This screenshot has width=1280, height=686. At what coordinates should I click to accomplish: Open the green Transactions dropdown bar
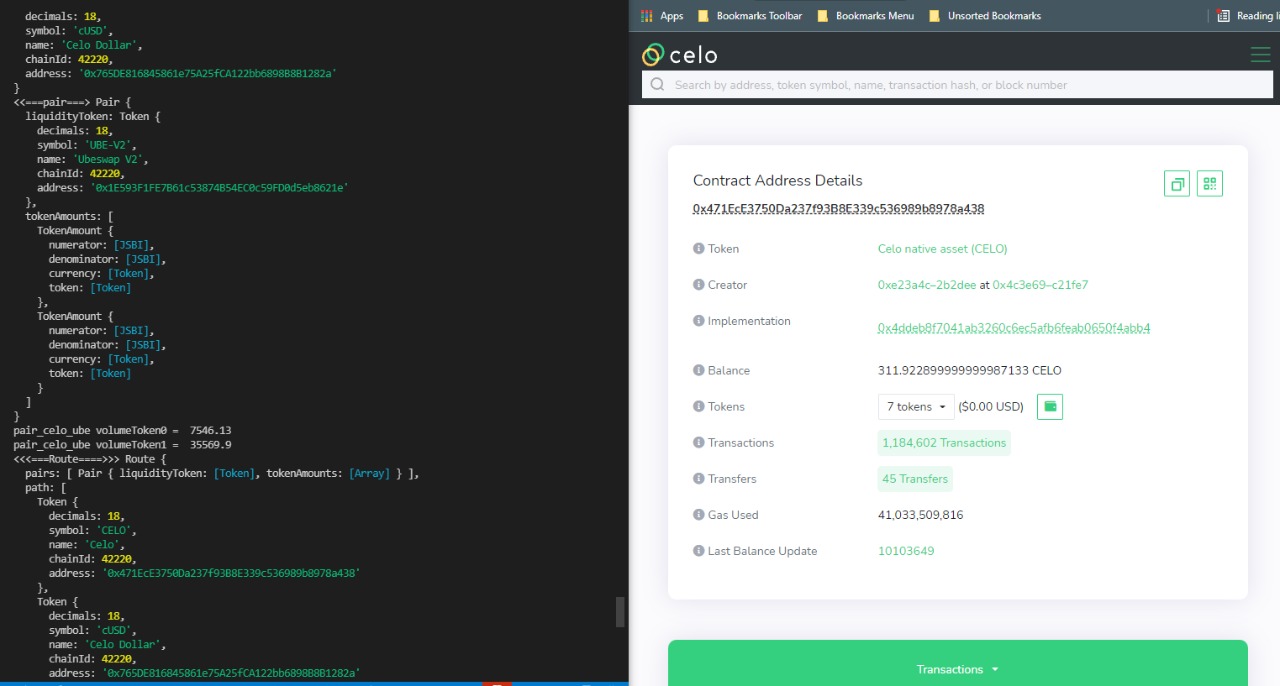pos(957,669)
